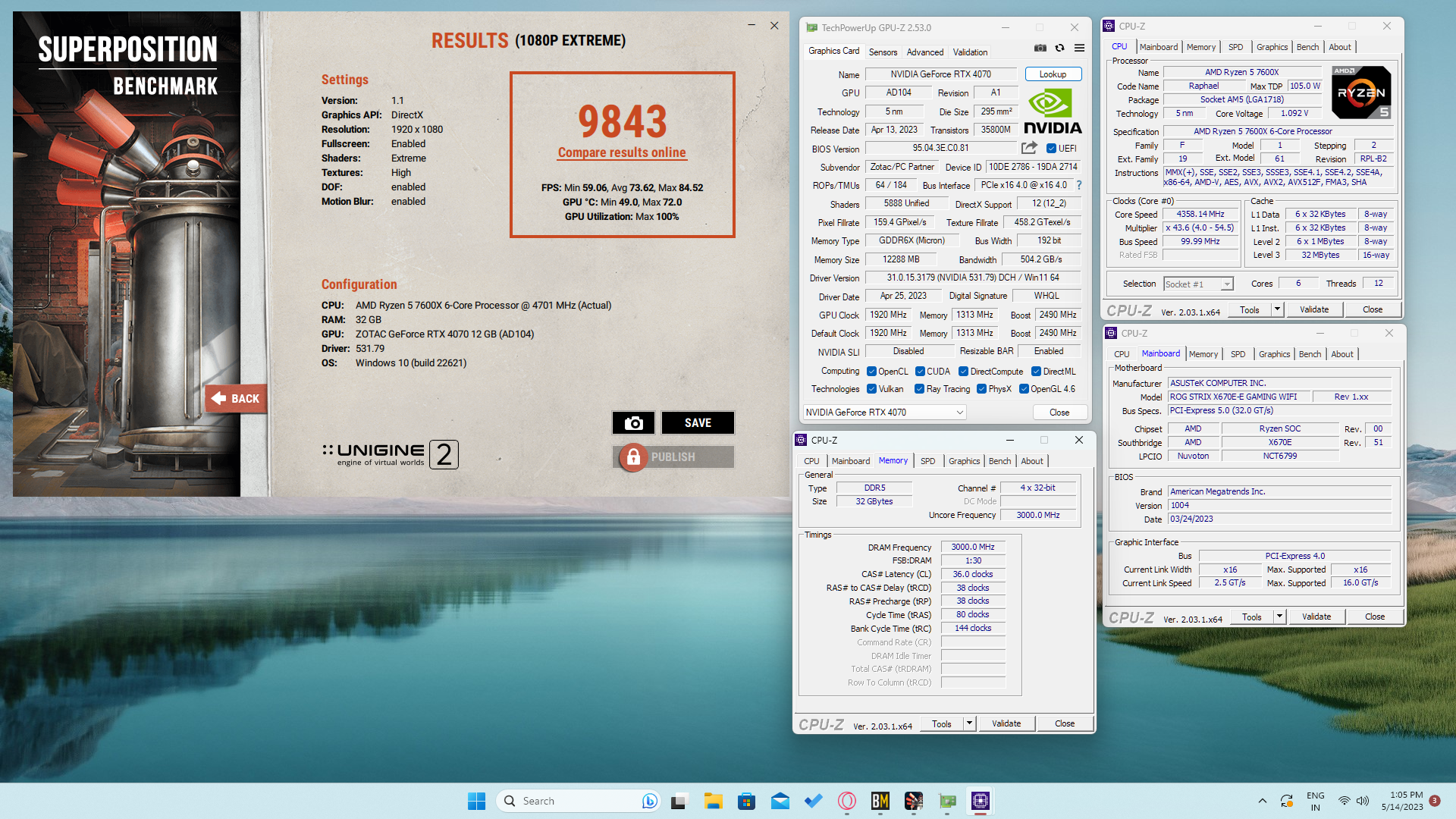Toggle the Vulkan checkbox
Viewport: 1456px width, 819px height.
[x=871, y=389]
